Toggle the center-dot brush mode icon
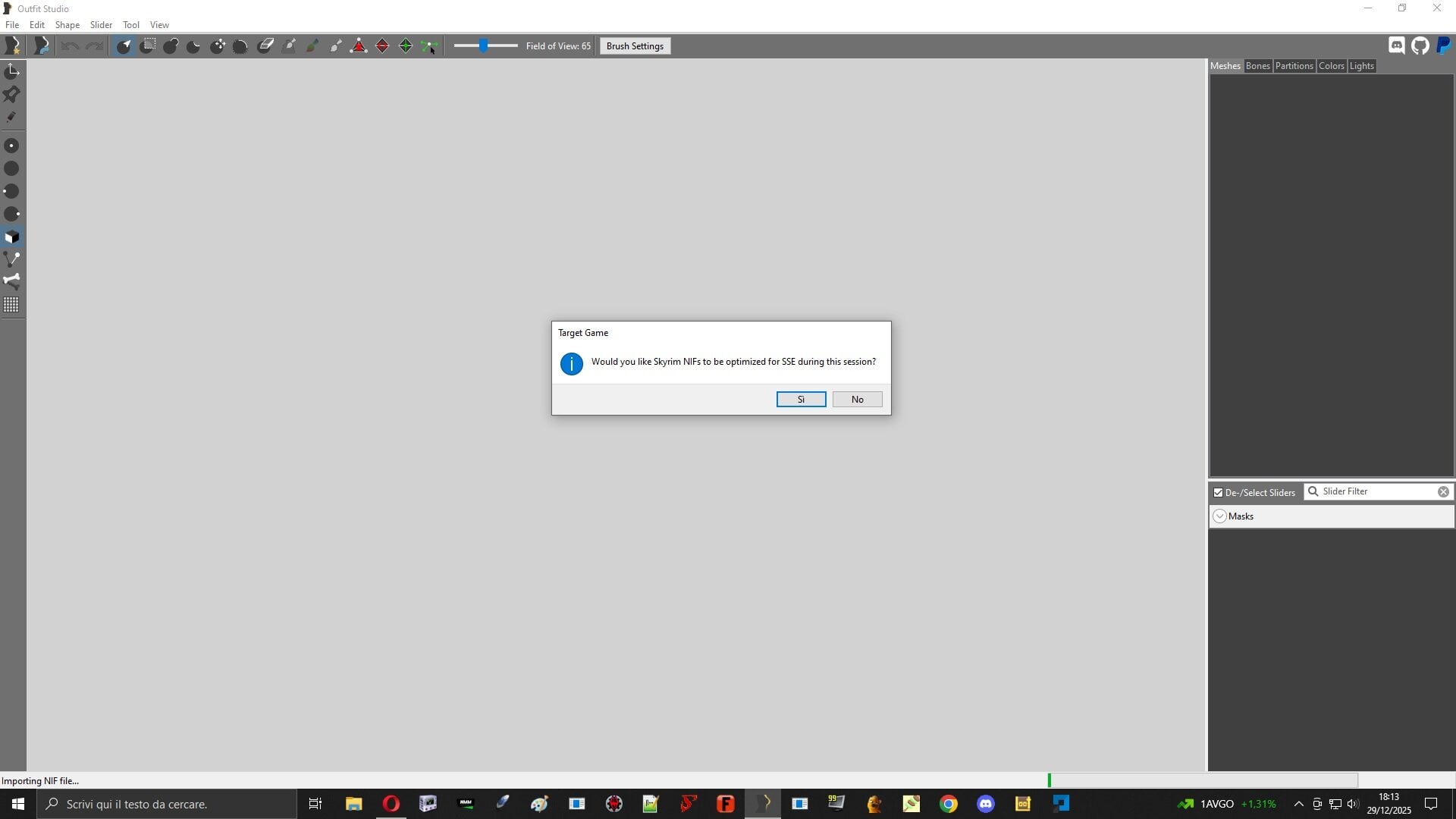Viewport: 1456px width, 819px height. [12, 146]
